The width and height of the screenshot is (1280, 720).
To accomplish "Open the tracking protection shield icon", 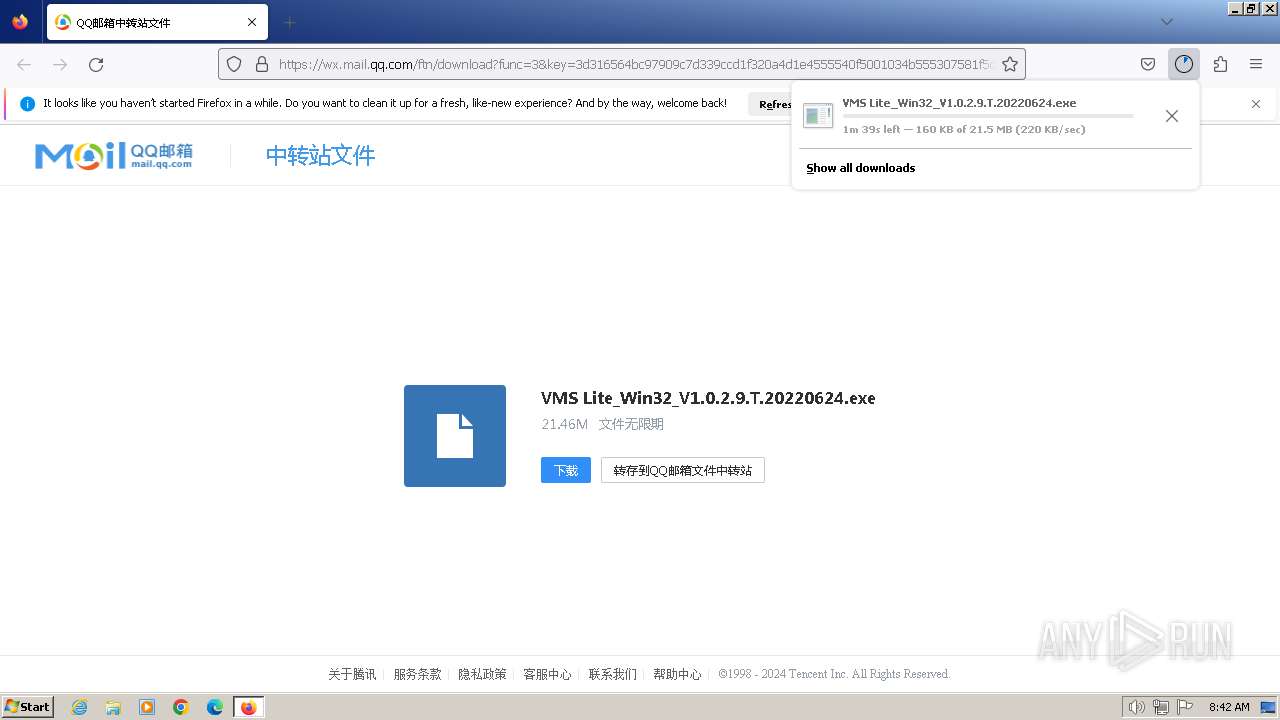I will coord(234,64).
